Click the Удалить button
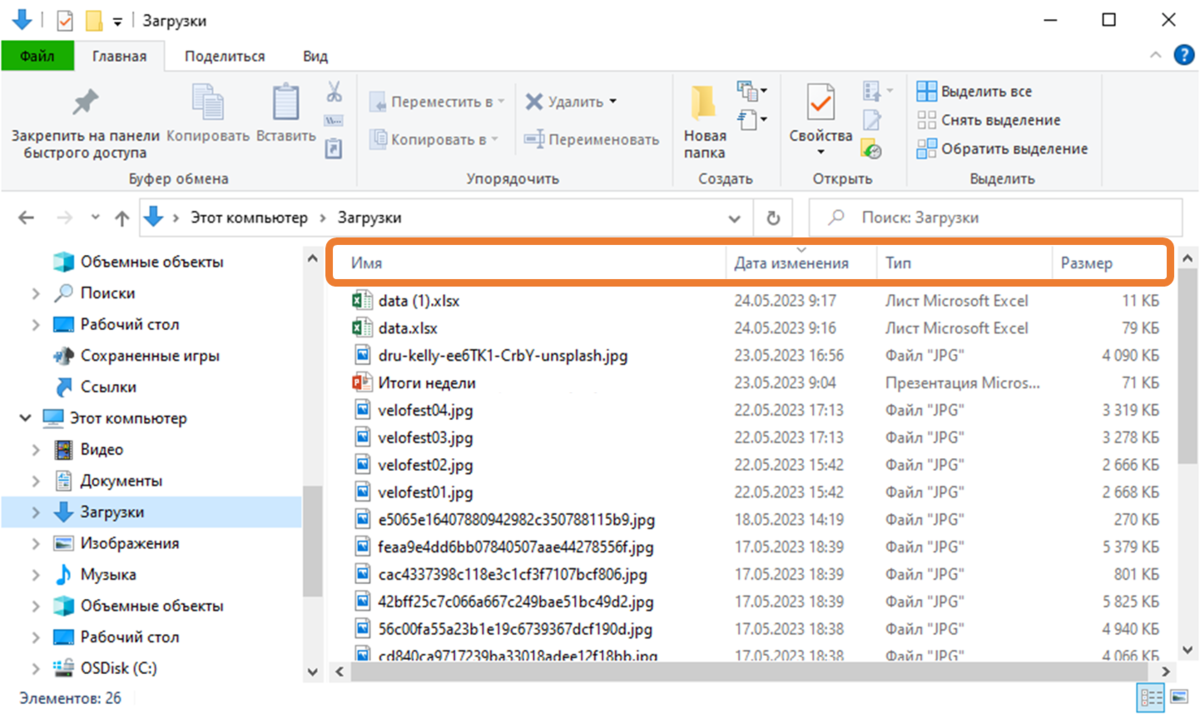Viewport: 1200px width, 714px height. pyautogui.click(x=571, y=102)
